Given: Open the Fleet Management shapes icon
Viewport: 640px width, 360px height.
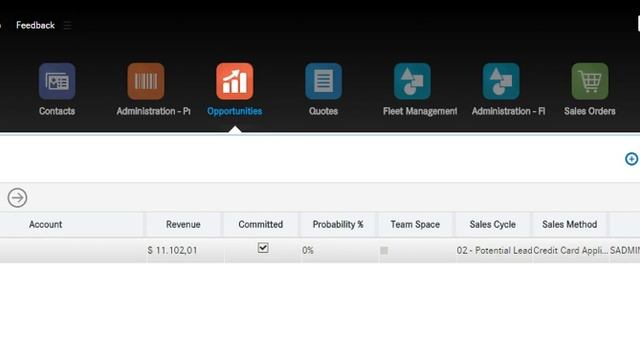Looking at the screenshot, I should point(412,81).
